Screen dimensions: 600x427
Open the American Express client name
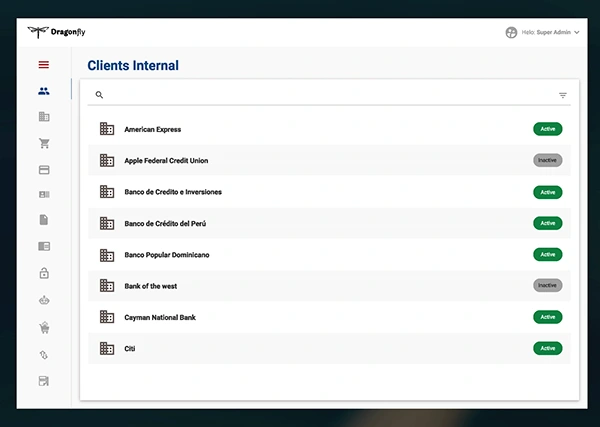(x=153, y=129)
